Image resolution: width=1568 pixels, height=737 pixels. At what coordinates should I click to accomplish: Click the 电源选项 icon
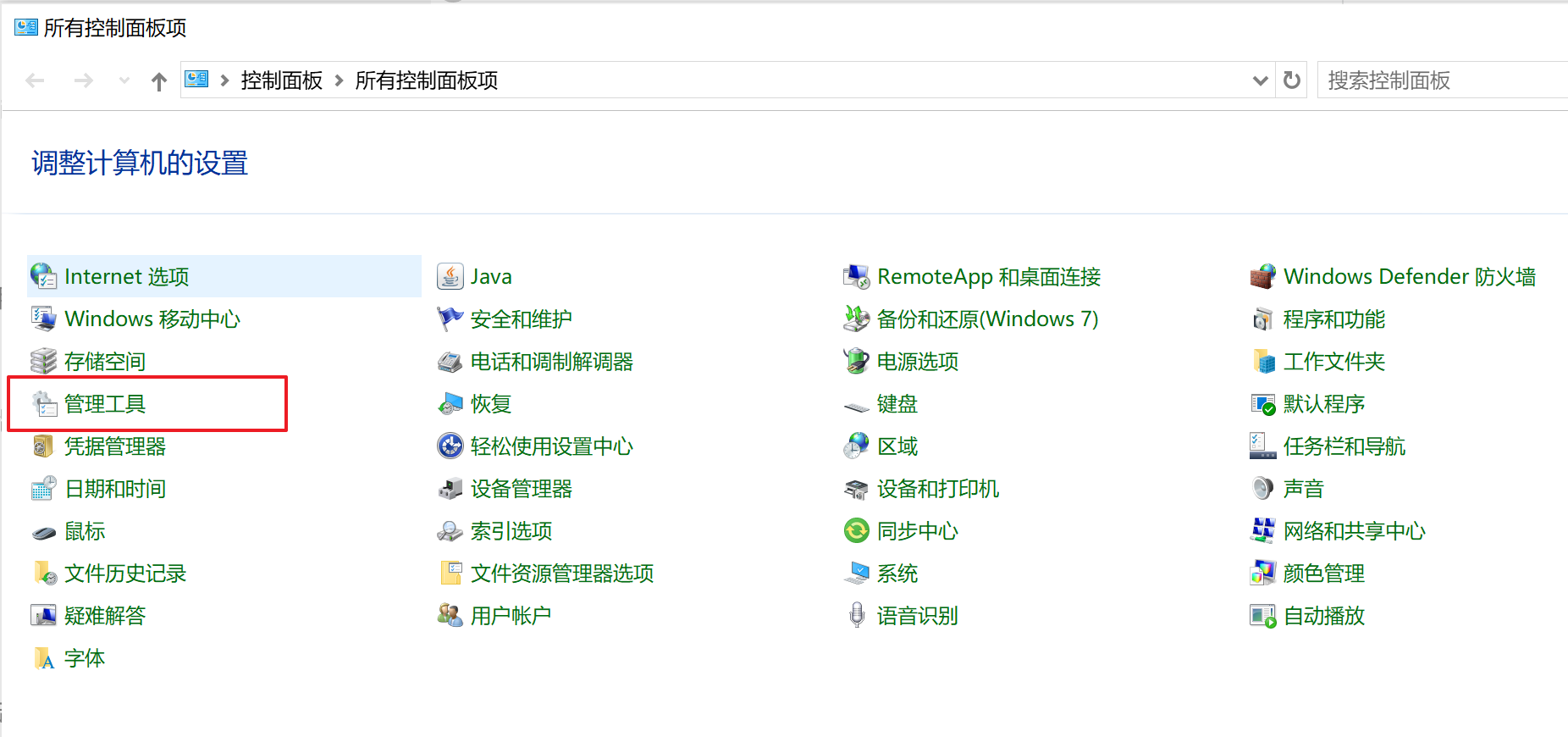point(856,361)
